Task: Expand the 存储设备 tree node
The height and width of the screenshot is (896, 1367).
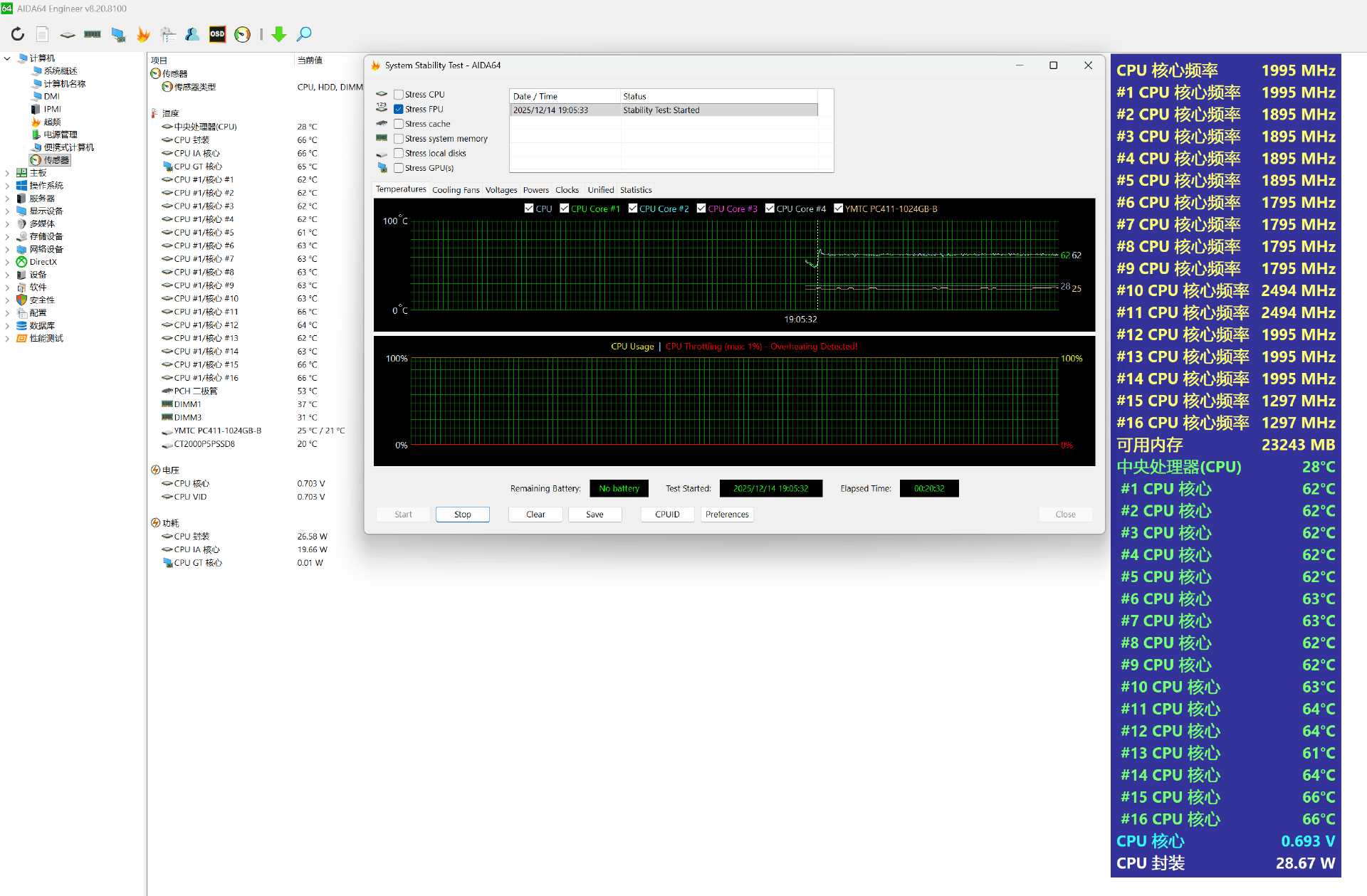Action: (x=7, y=236)
